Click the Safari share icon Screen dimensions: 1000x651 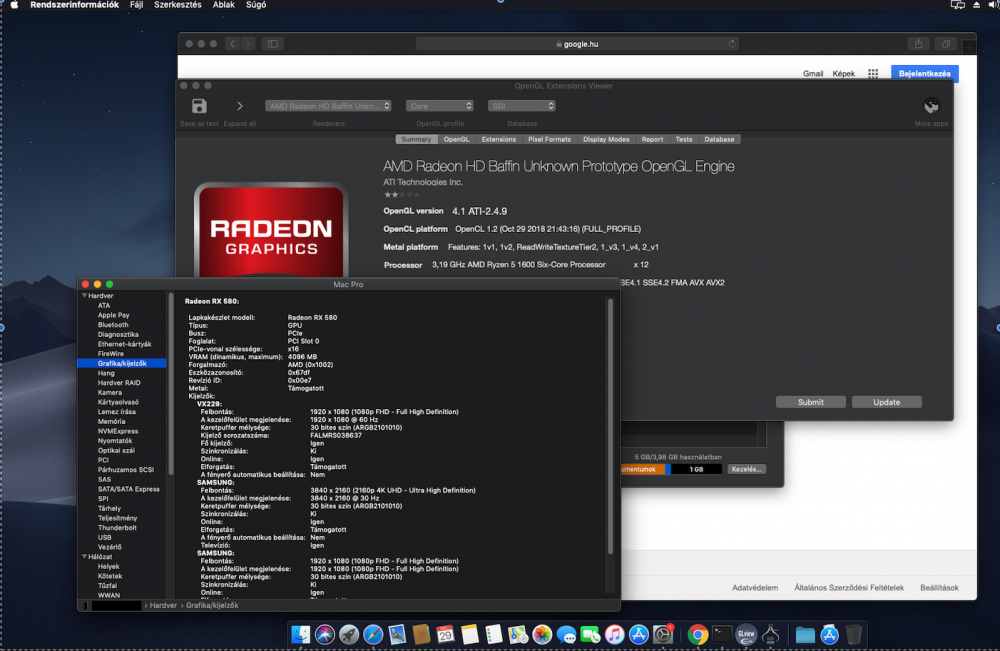click(x=918, y=43)
